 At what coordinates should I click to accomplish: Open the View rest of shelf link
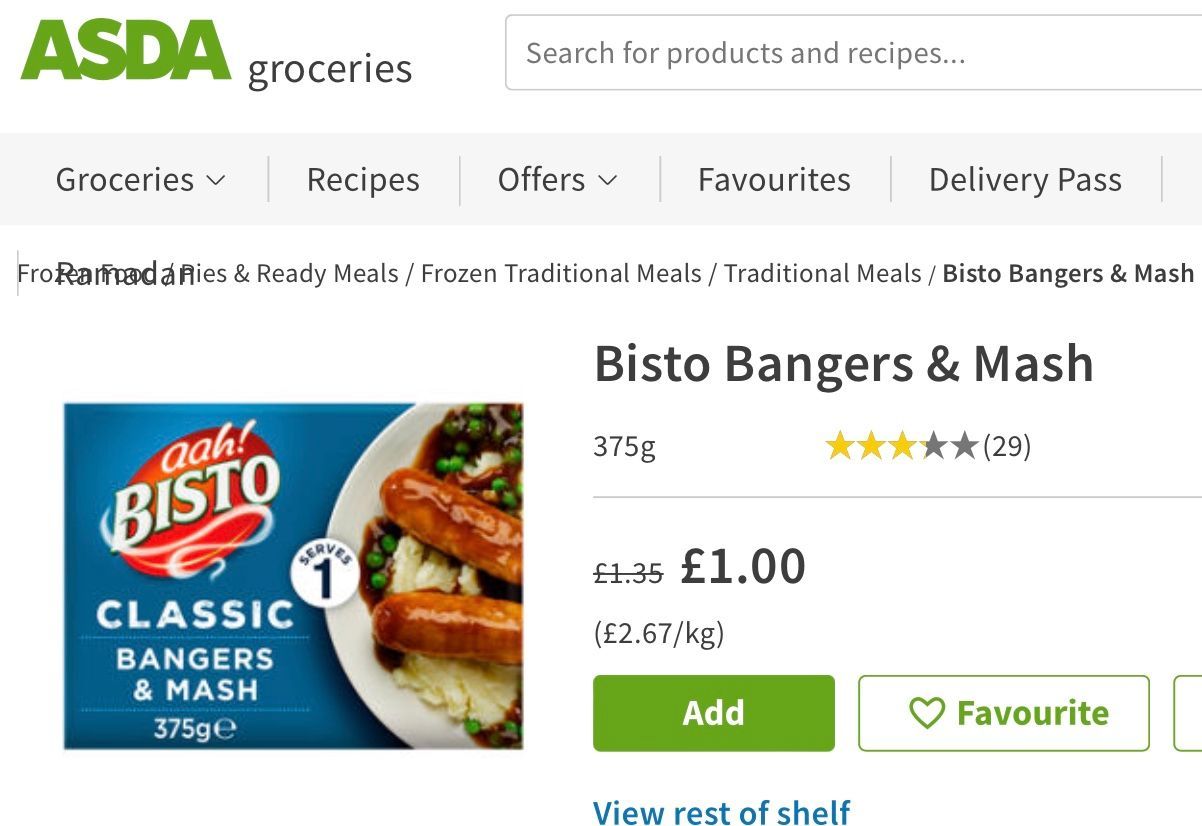[x=722, y=812]
